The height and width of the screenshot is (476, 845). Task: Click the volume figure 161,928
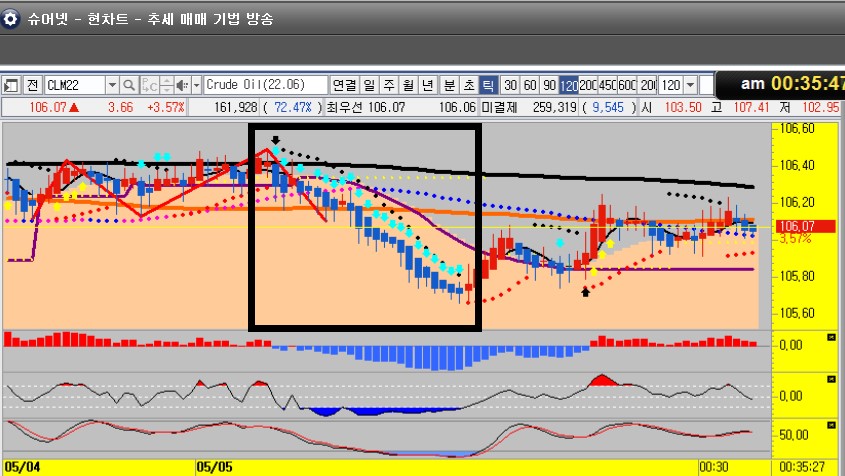tap(236, 107)
